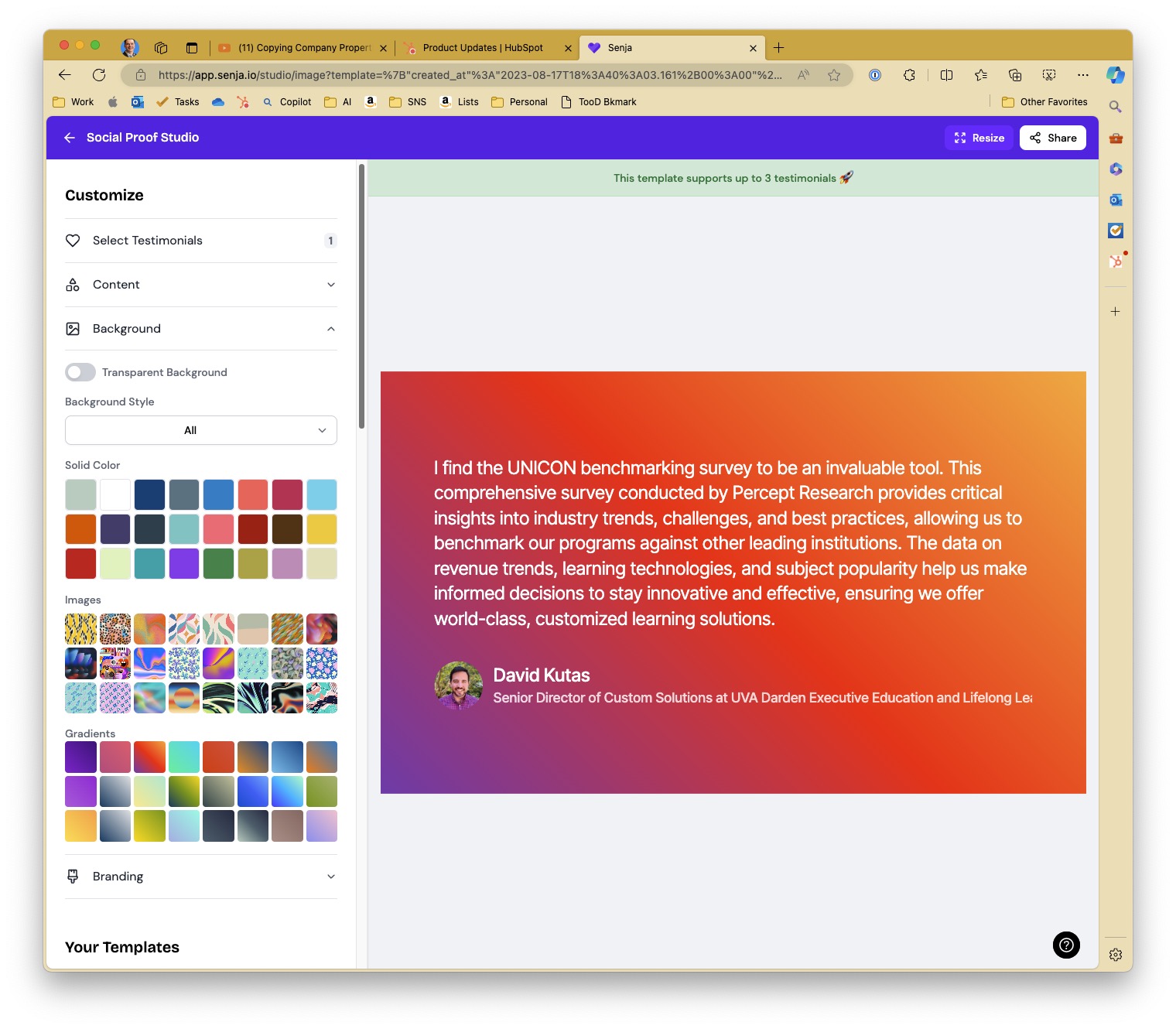This screenshot has width=1176, height=1029.
Task: Open browser extensions puzzle icon
Action: [x=909, y=75]
